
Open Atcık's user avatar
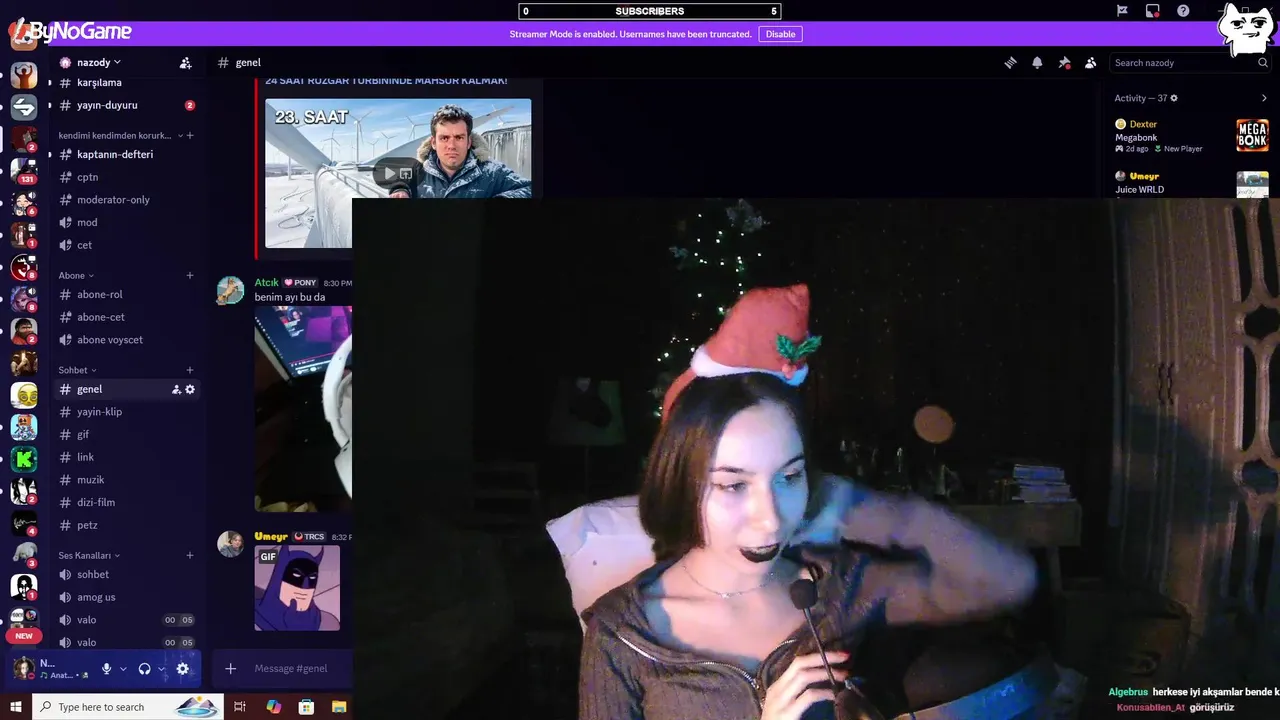(x=231, y=291)
